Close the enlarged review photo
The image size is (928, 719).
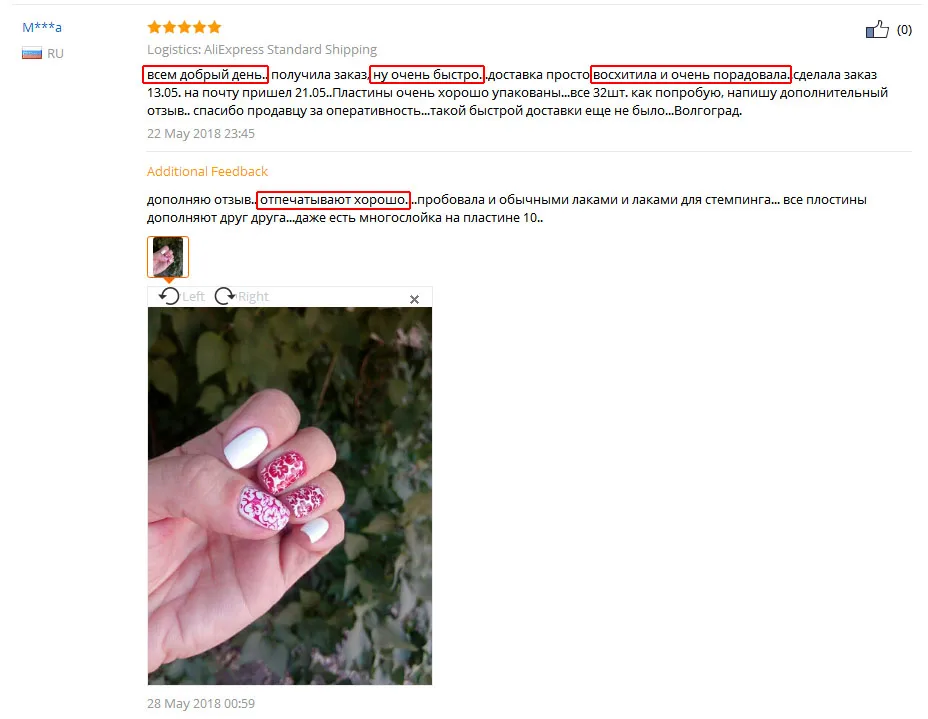pos(414,299)
